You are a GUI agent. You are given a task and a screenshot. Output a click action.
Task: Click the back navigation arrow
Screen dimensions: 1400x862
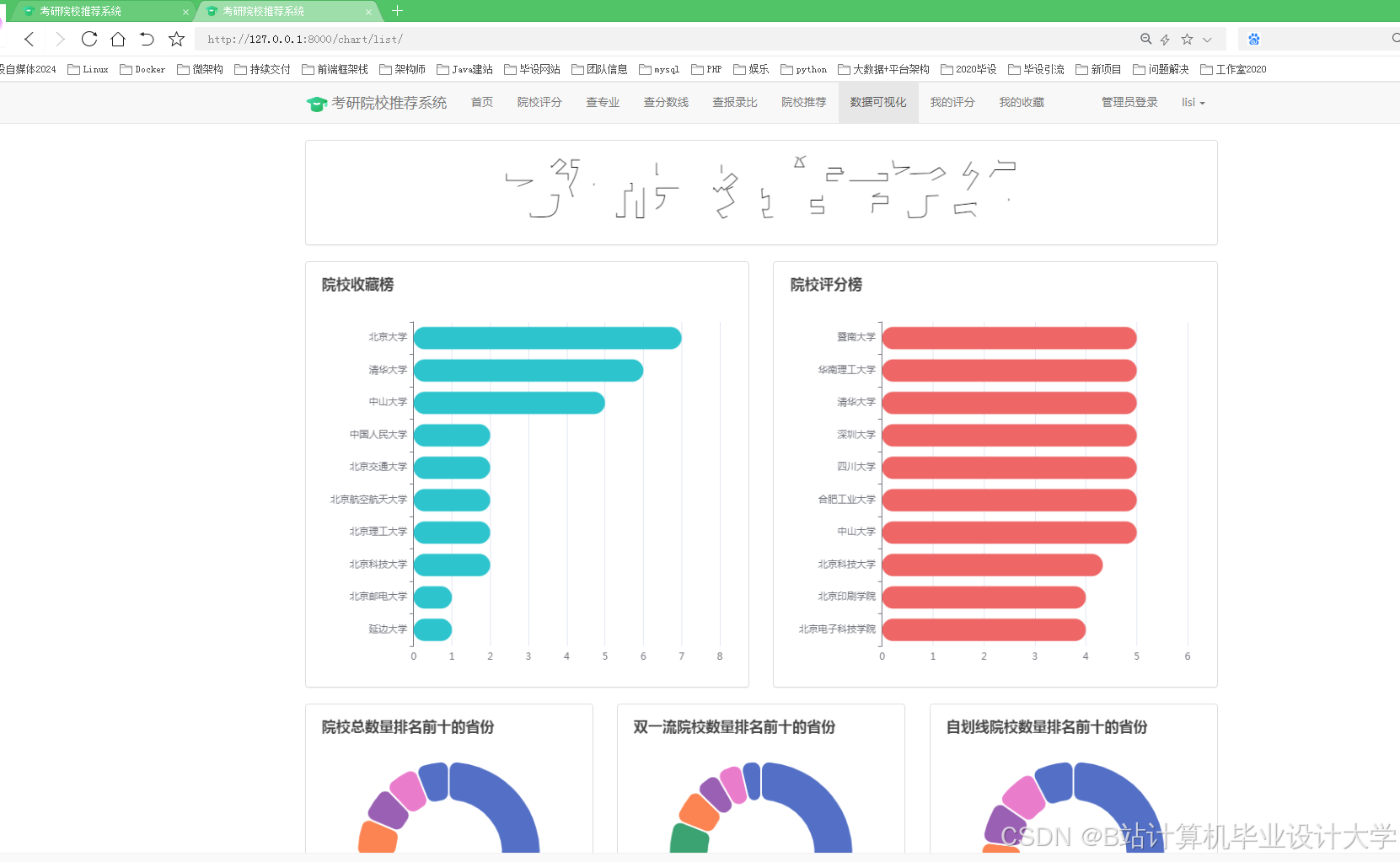pyautogui.click(x=30, y=39)
